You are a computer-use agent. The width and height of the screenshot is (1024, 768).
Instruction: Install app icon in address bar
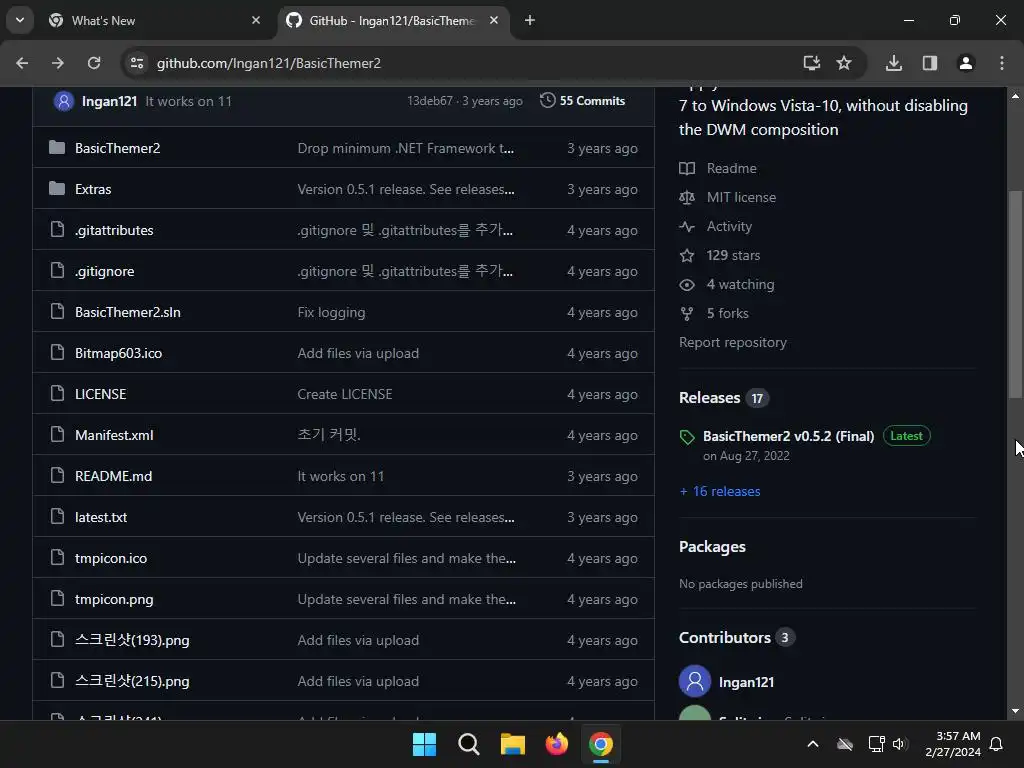(811, 63)
